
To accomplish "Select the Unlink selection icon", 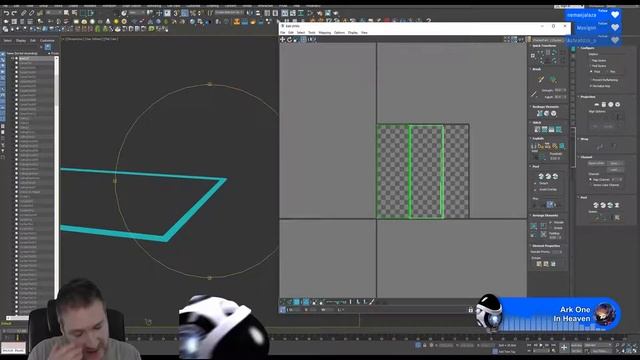I will [x=31, y=13].
